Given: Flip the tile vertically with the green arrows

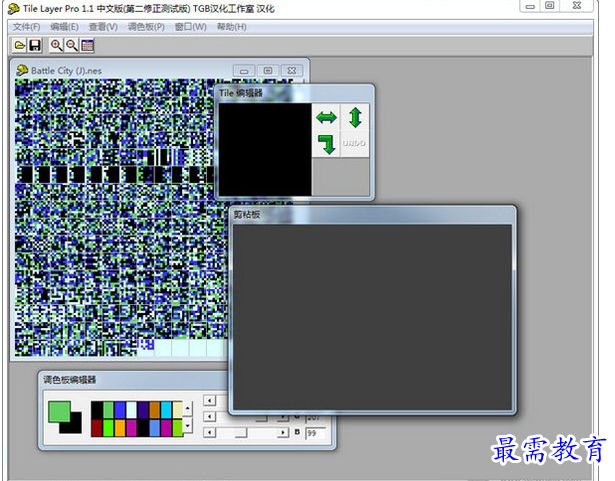Looking at the screenshot, I should coord(355,117).
